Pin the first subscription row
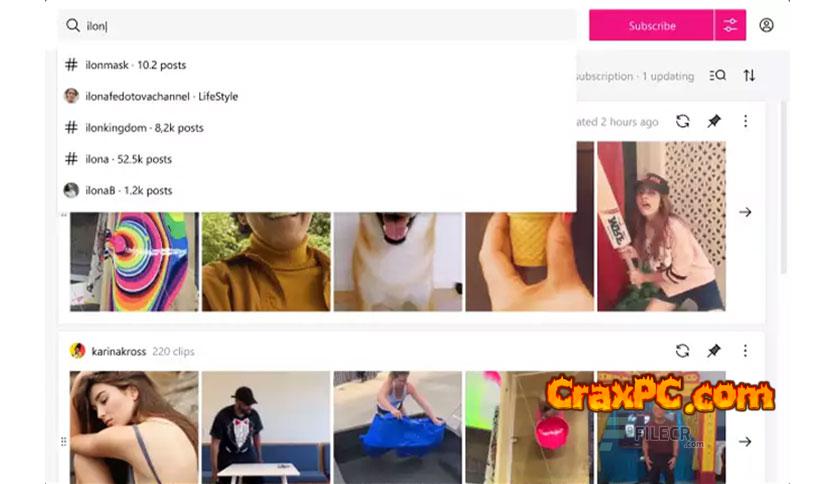Viewport: 836px width, 484px height. click(714, 121)
